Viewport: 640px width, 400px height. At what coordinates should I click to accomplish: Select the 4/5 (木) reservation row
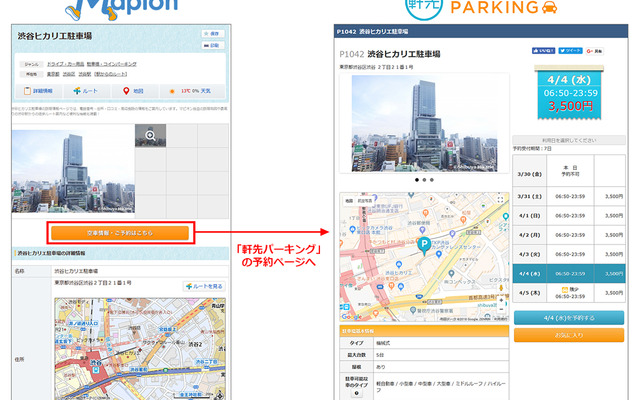click(x=569, y=293)
